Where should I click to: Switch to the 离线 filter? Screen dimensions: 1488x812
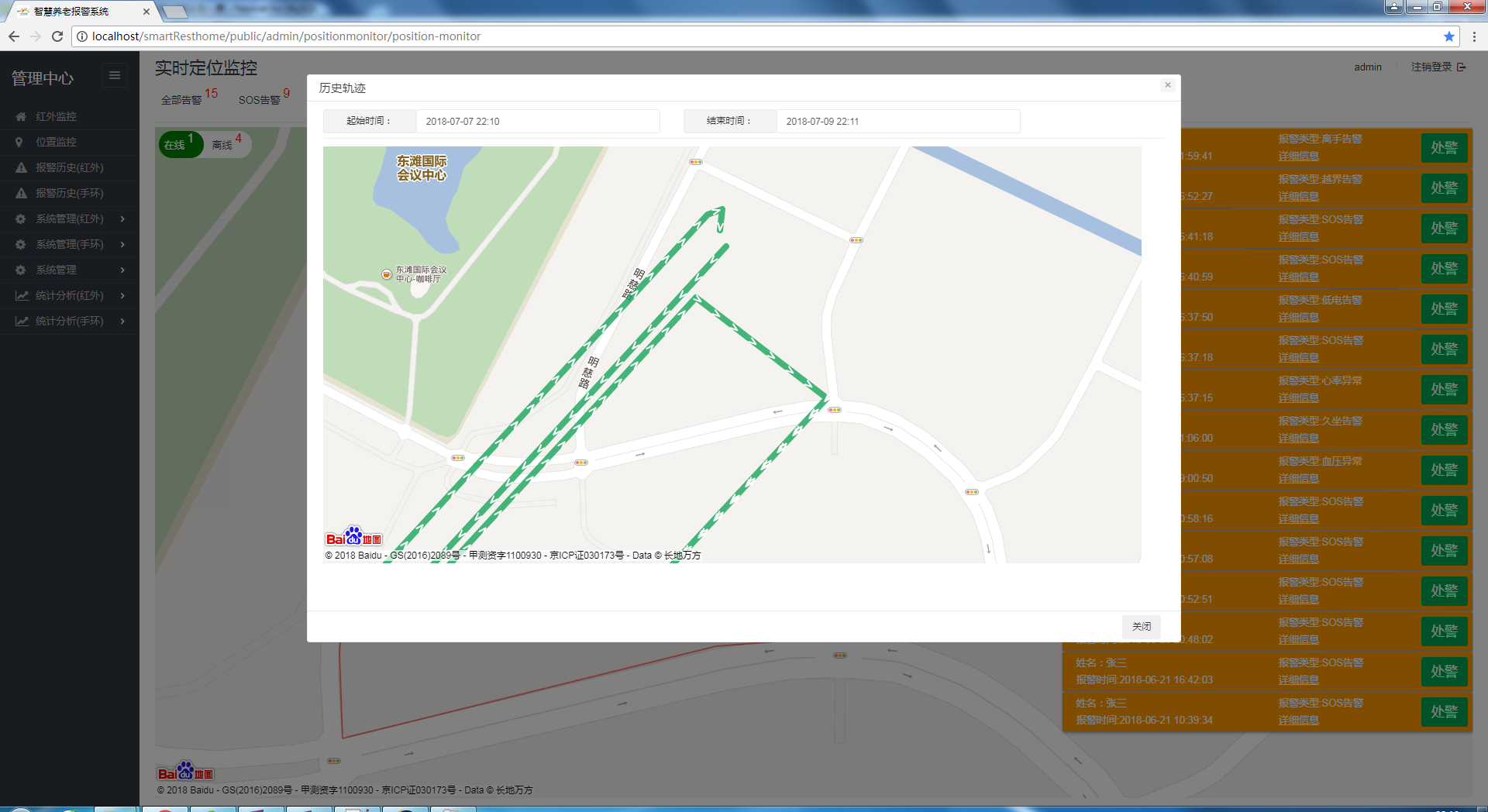[x=226, y=144]
